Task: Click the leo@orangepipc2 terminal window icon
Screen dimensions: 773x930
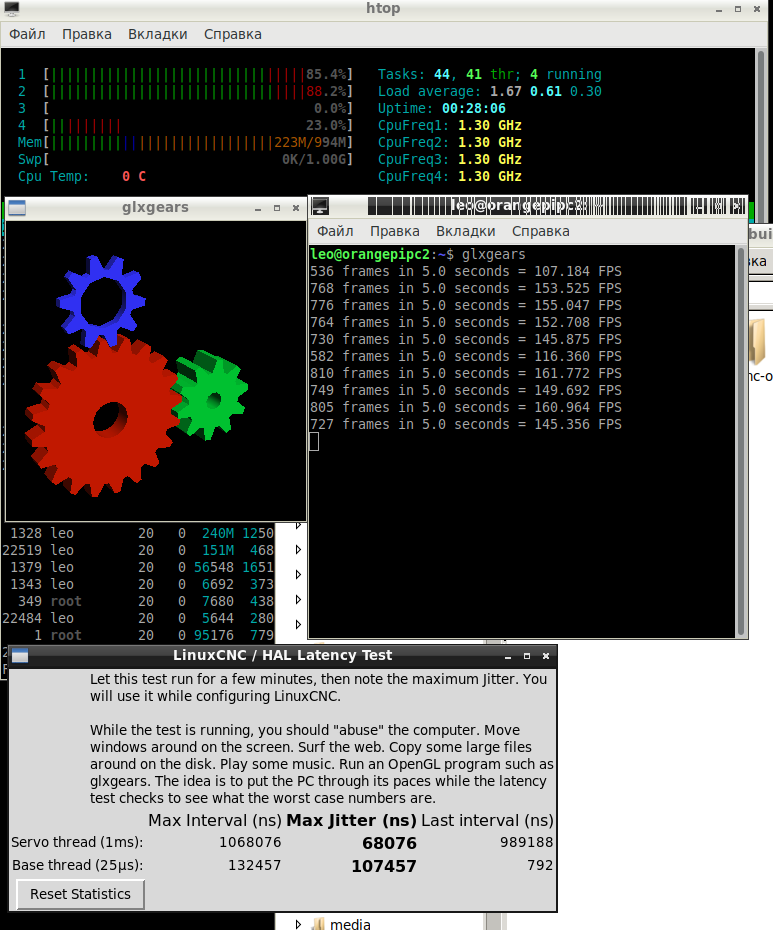Action: [x=320, y=206]
